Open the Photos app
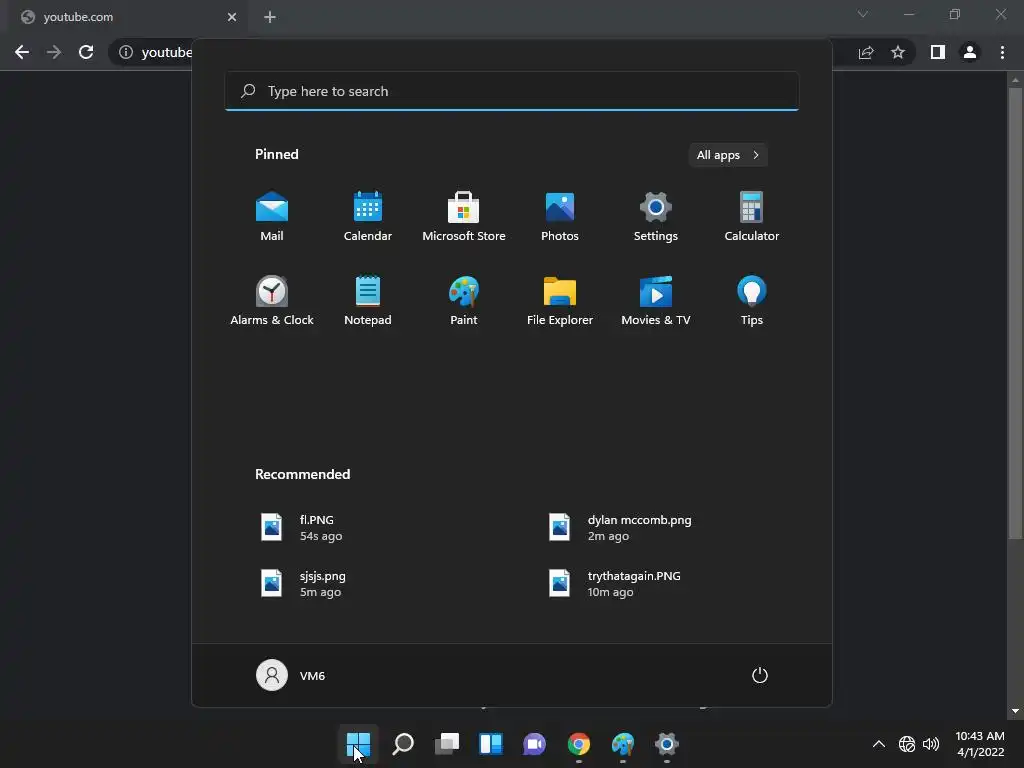Viewport: 1024px width, 768px height. coord(560,217)
